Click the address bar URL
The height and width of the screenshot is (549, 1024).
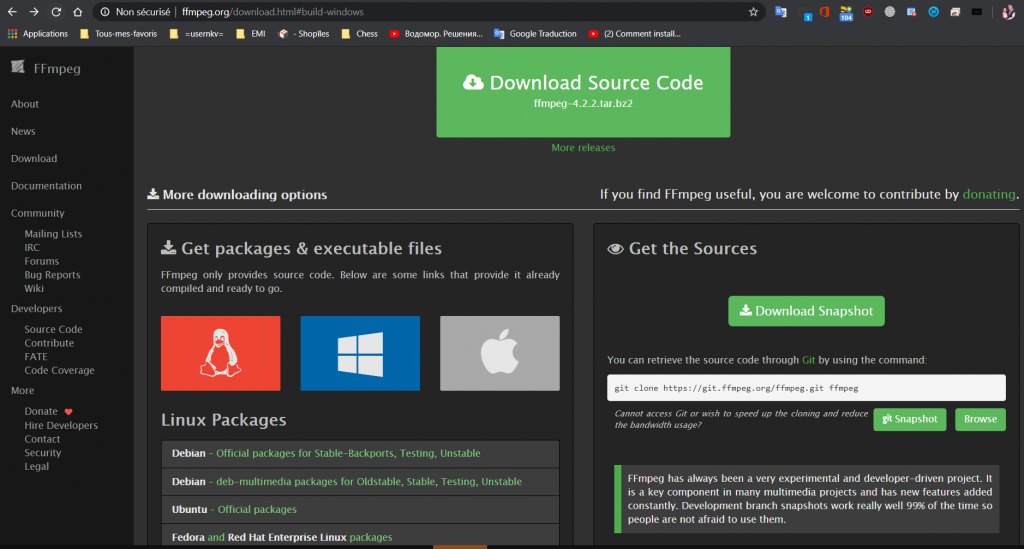click(x=272, y=12)
